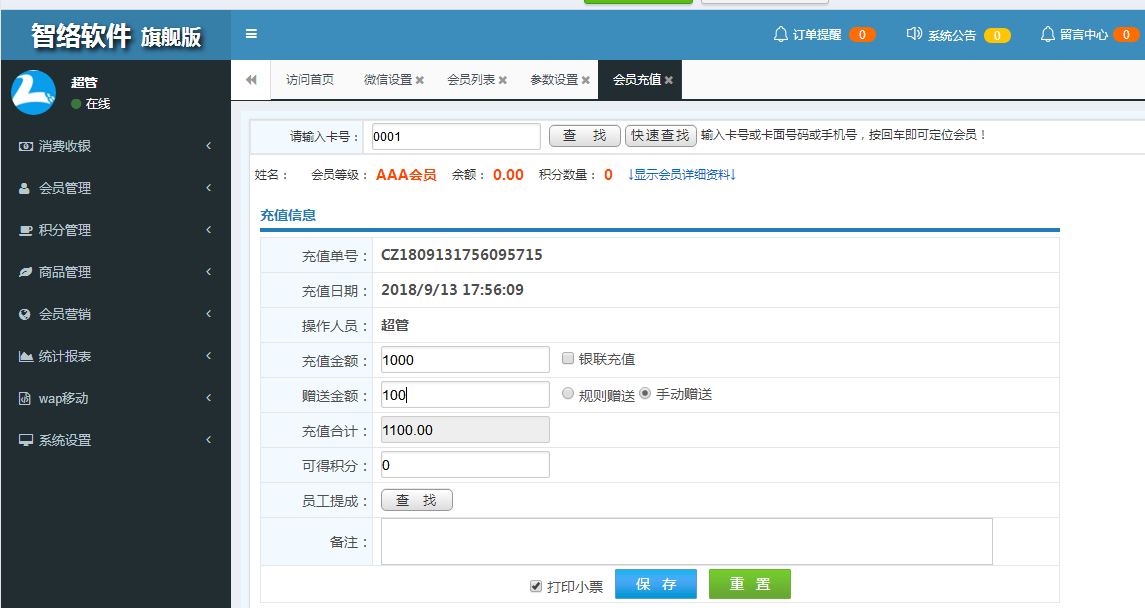Click the blue 保存 button
Image resolution: width=1145 pixels, height=608 pixels.
click(655, 584)
